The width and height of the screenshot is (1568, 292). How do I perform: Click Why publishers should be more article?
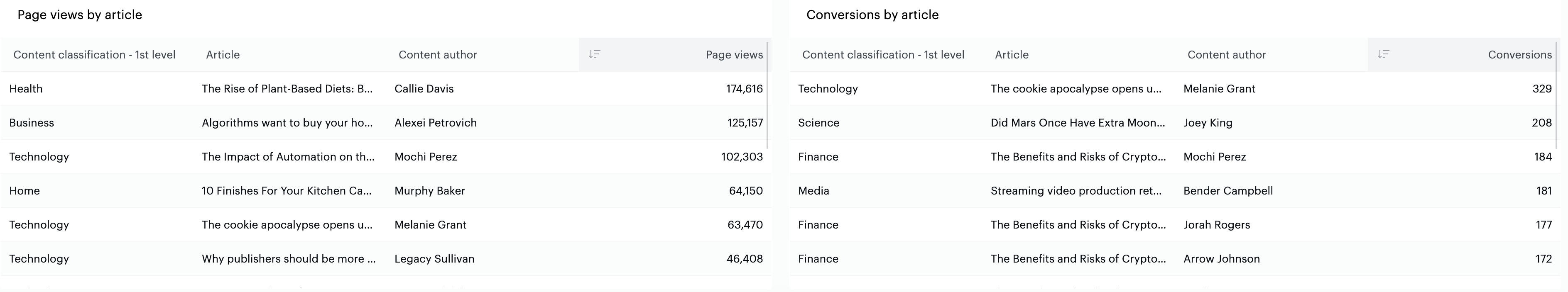pyautogui.click(x=289, y=259)
